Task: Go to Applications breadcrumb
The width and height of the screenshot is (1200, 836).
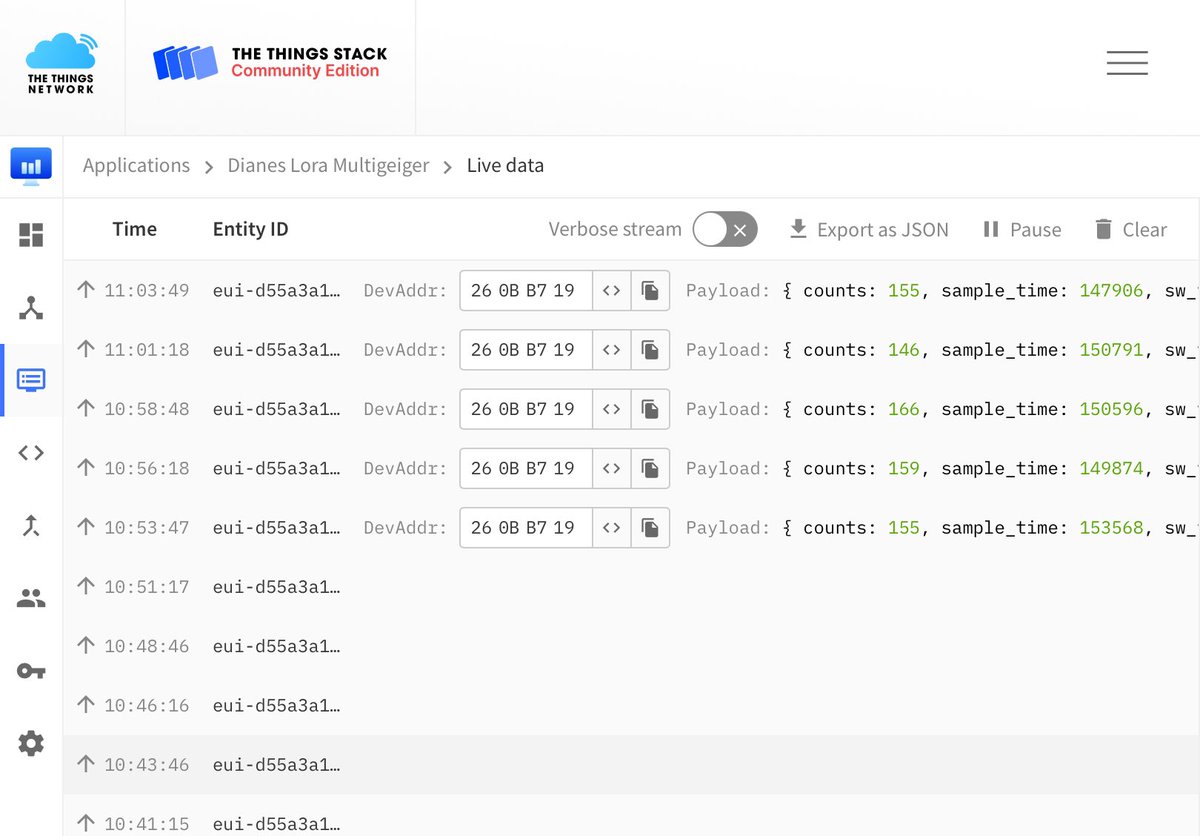Action: [x=136, y=166]
